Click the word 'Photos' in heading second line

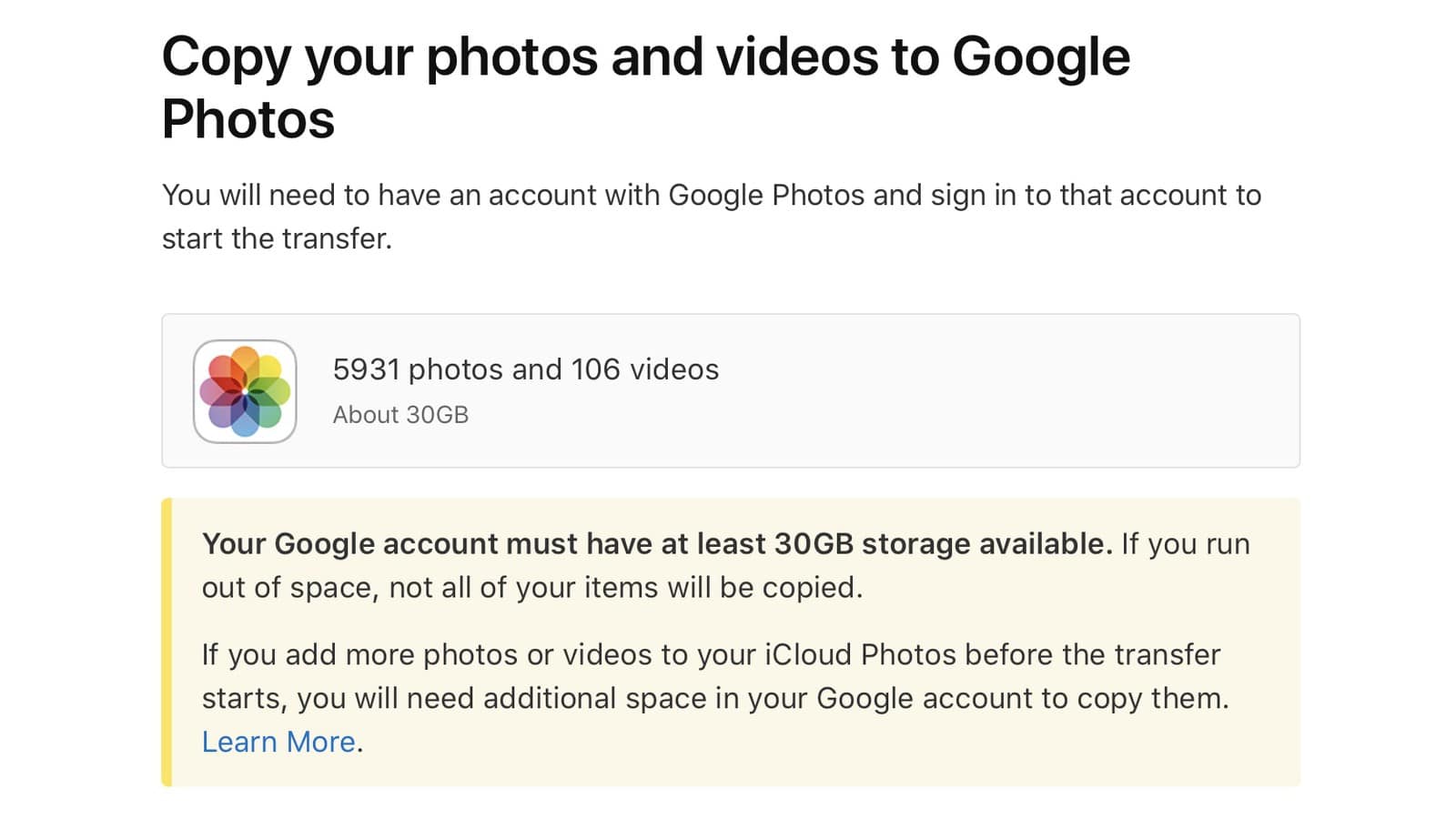(x=248, y=119)
